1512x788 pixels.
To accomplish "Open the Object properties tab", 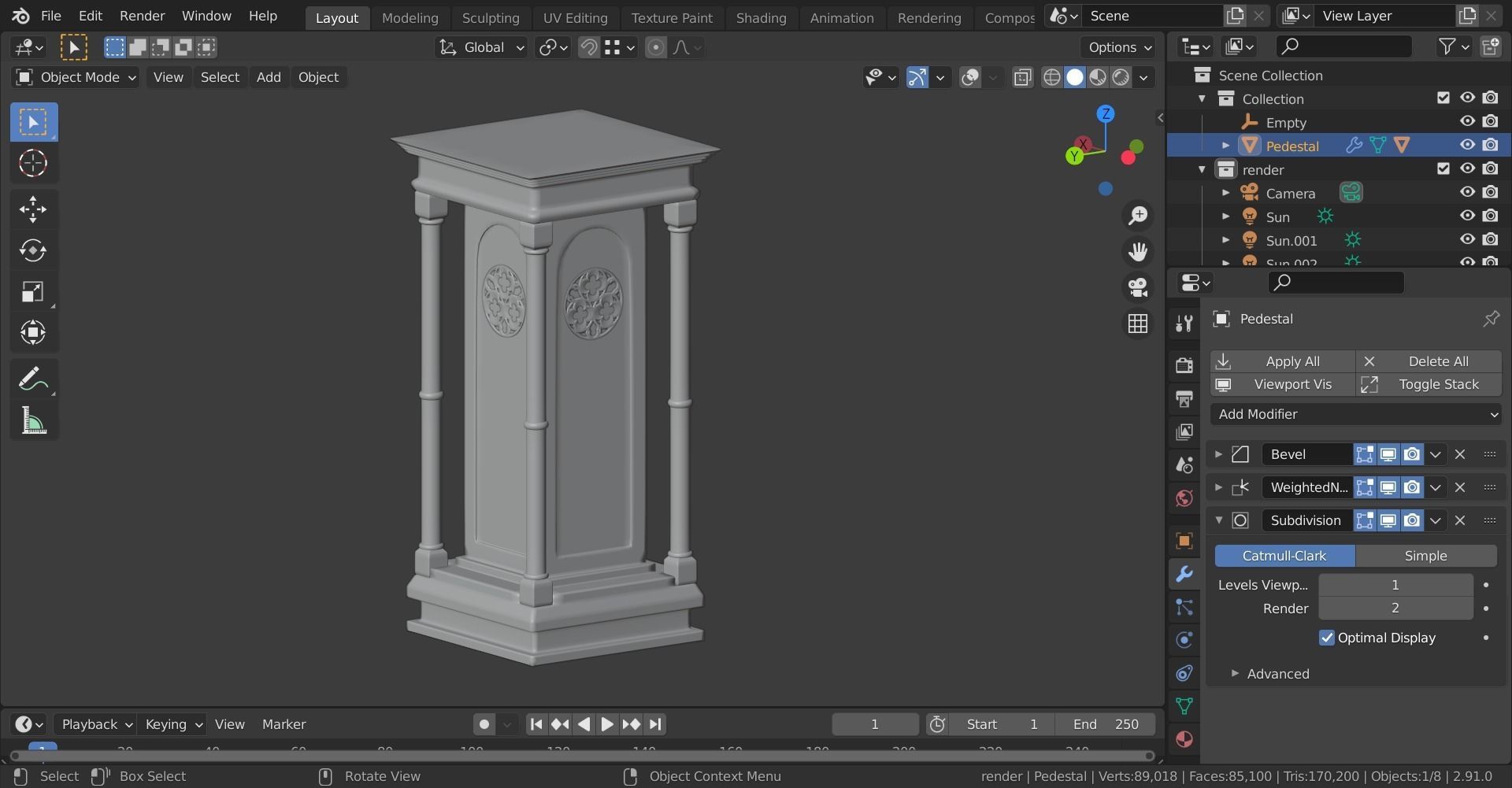I will 1184,541.
